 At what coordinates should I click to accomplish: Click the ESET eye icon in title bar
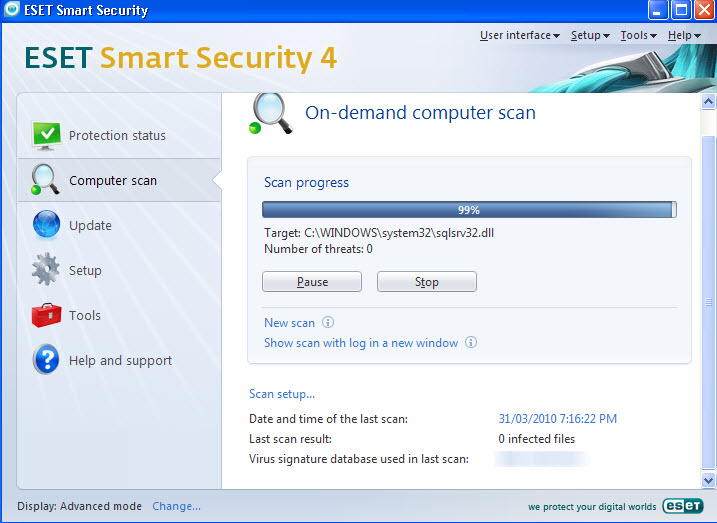[11, 9]
